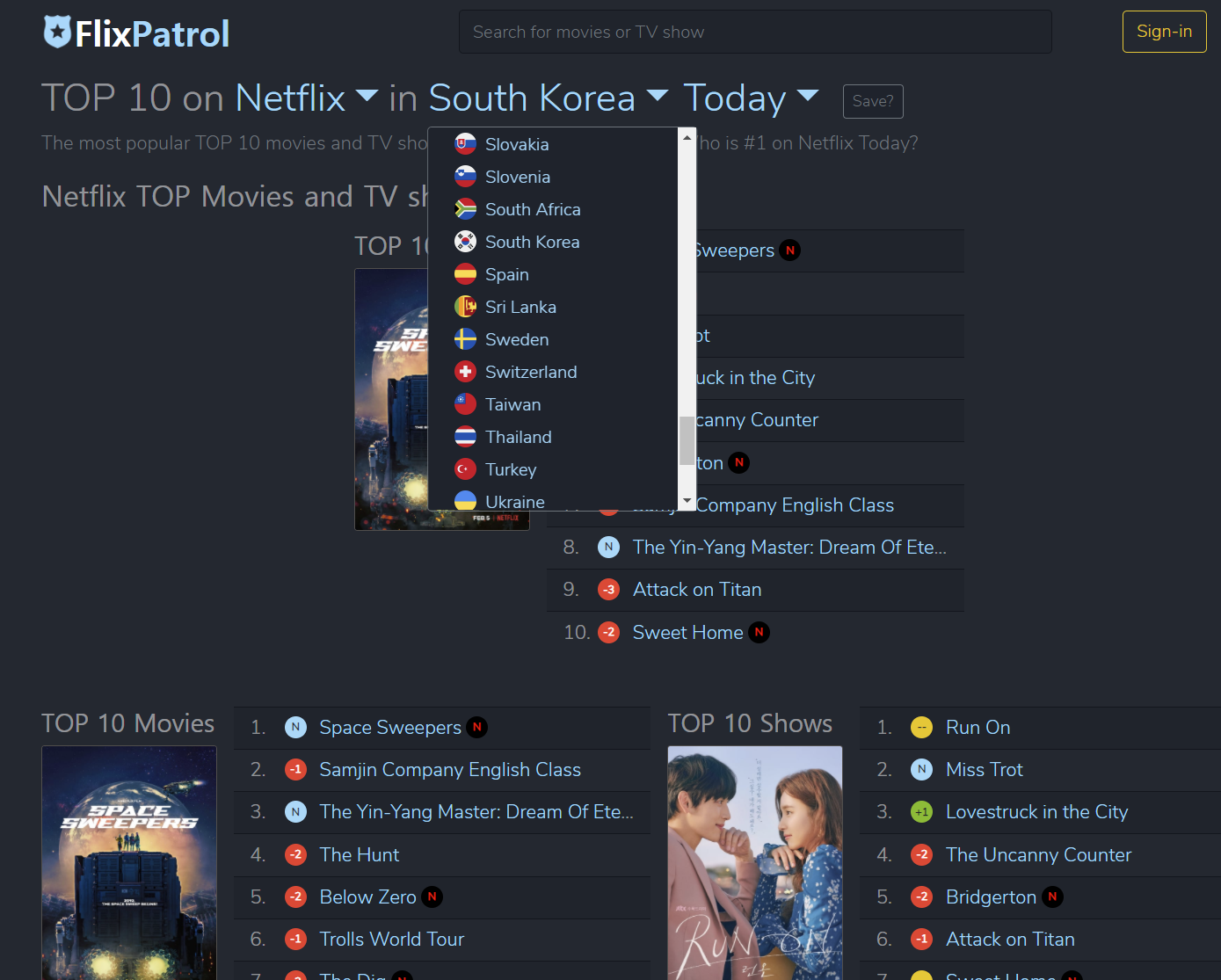The width and height of the screenshot is (1221, 980).
Task: Click the Spain flag icon
Action: point(465,274)
